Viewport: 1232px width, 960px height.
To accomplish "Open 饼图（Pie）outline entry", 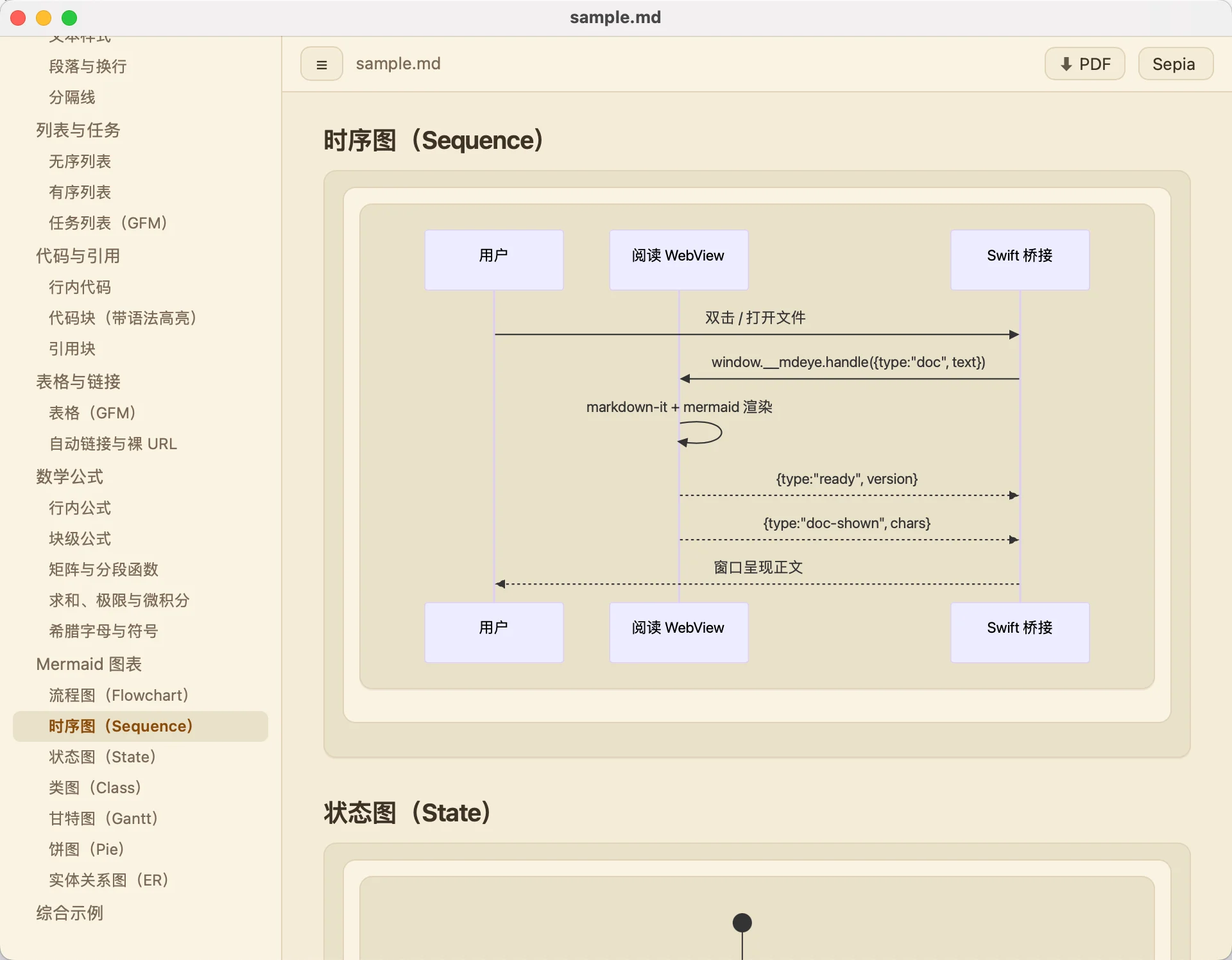I will [87, 850].
